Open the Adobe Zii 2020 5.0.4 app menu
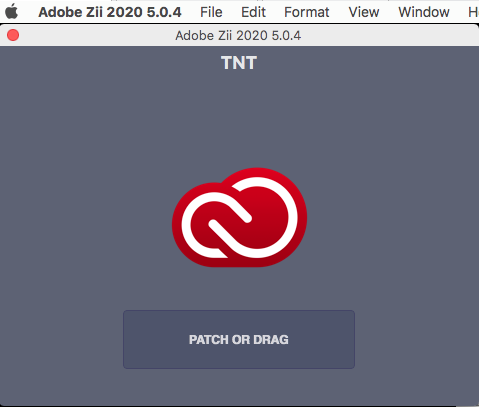Screen dimensions: 479x407 tap(110, 12)
